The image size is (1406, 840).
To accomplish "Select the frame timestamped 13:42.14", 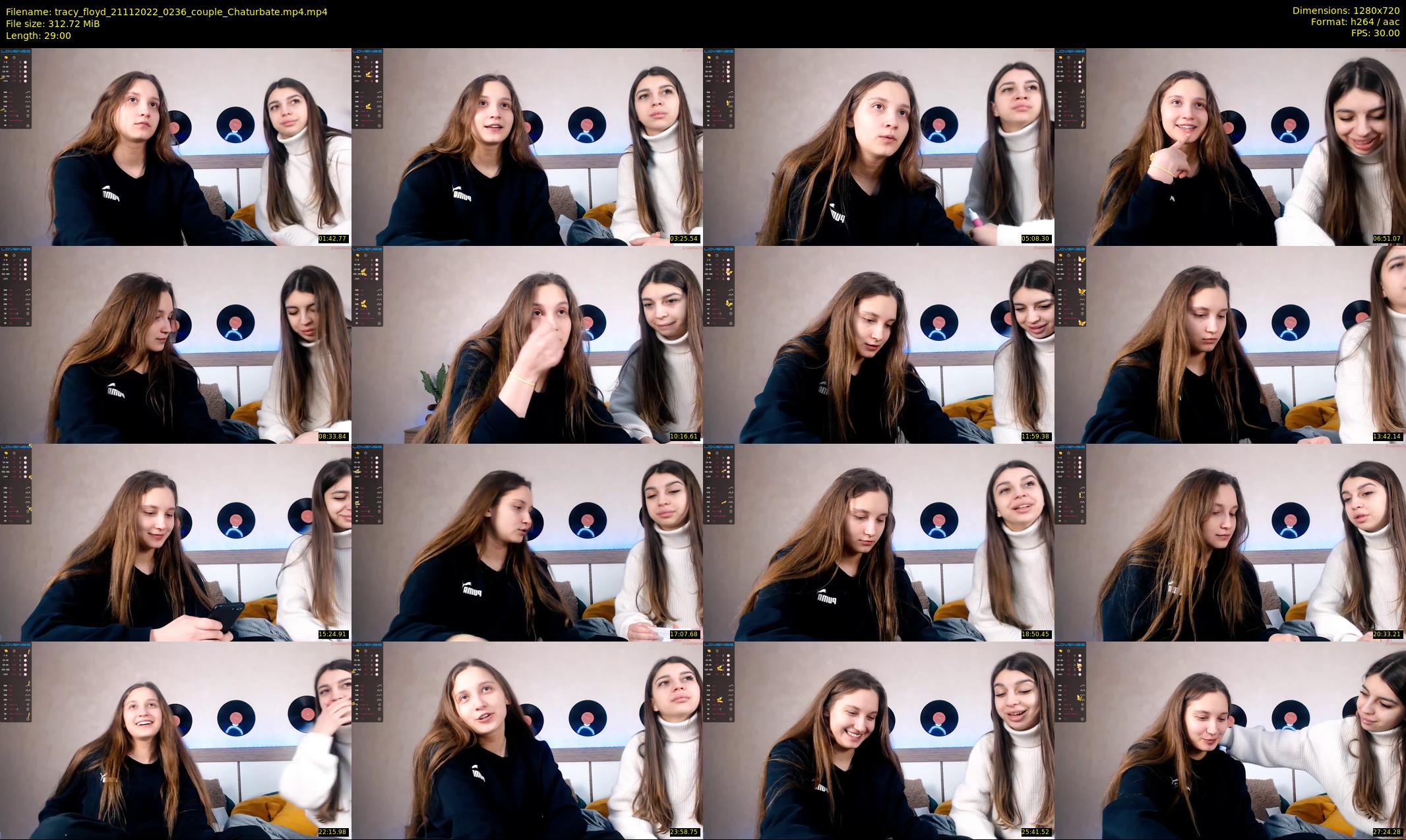I will [x=1230, y=344].
